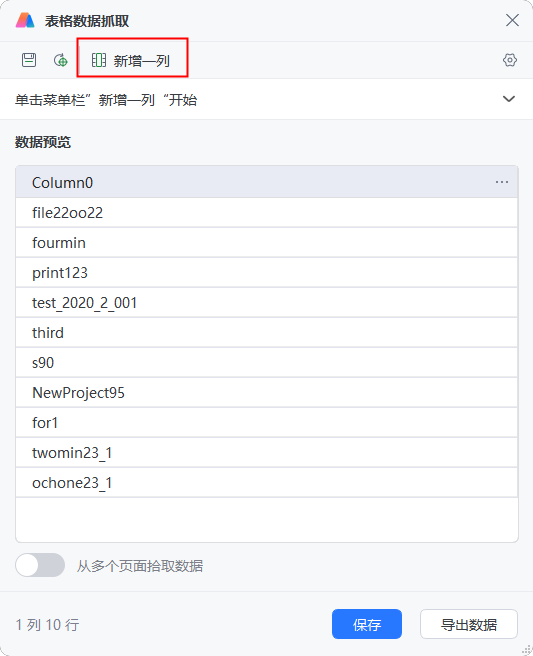Open the Column0 three-dot options menu
Image resolution: width=533 pixels, height=656 pixels.
tap(502, 182)
